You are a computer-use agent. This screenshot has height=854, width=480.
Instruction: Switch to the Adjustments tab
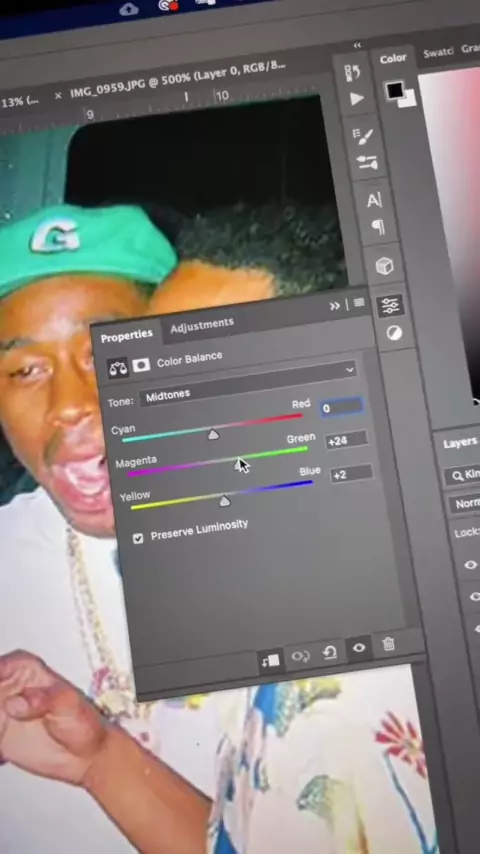202,325
